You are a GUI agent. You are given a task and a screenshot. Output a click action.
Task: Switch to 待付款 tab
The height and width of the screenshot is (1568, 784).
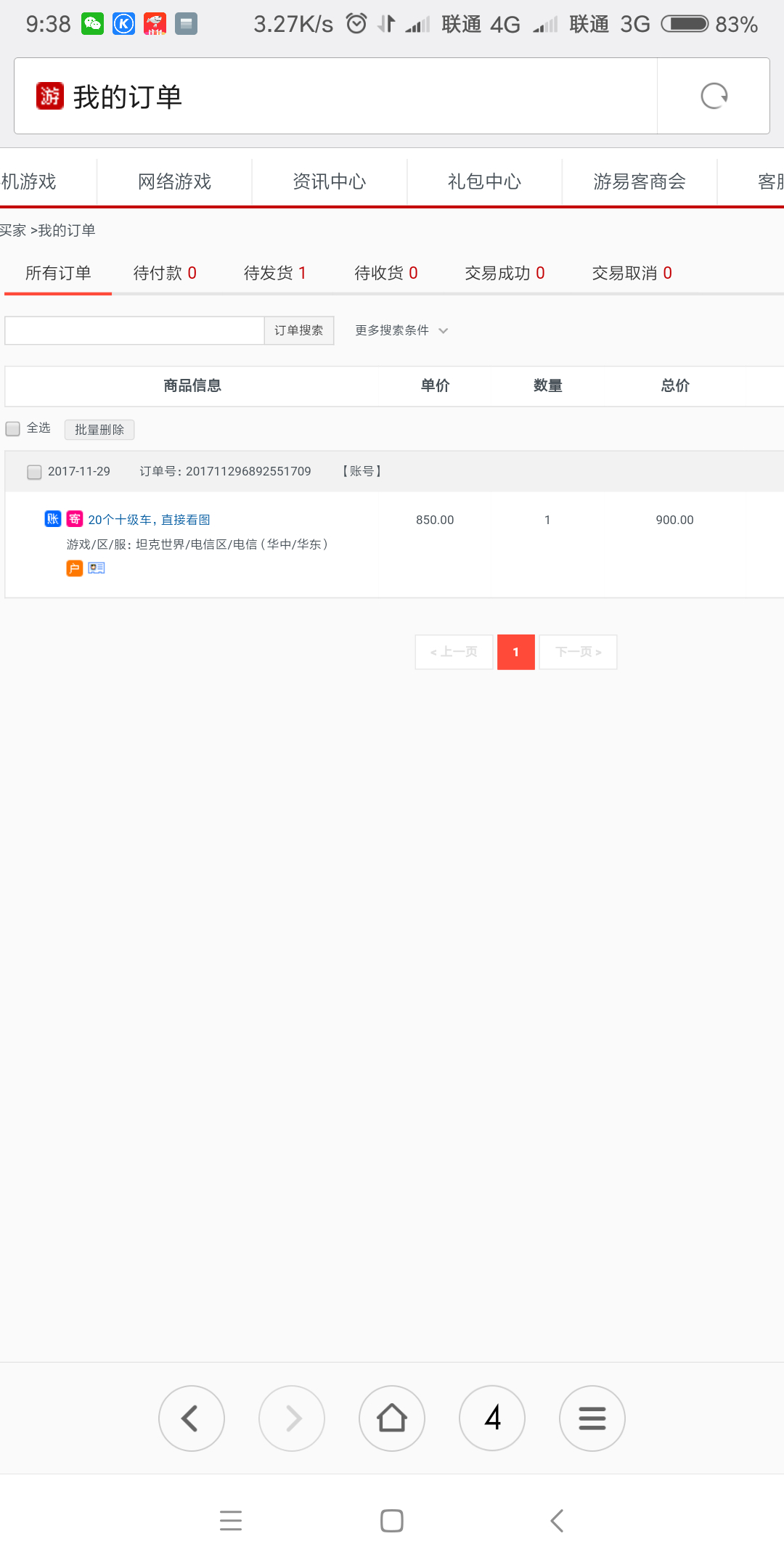(x=165, y=273)
